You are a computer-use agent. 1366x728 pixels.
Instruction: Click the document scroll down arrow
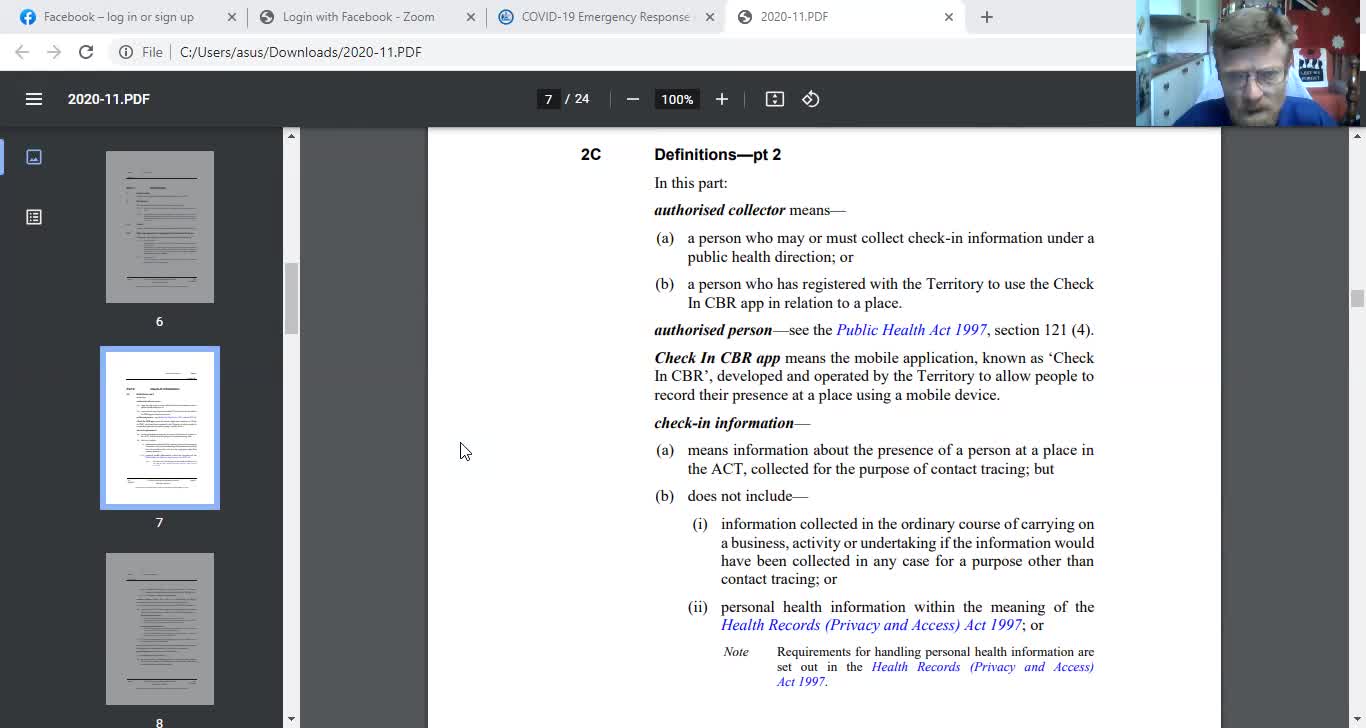pos(1357,719)
